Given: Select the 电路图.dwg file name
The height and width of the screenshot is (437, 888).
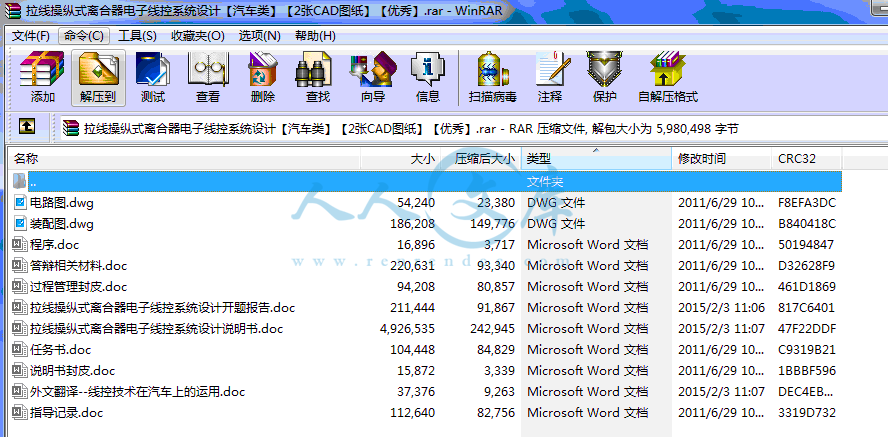Looking at the screenshot, I should tap(62, 203).
